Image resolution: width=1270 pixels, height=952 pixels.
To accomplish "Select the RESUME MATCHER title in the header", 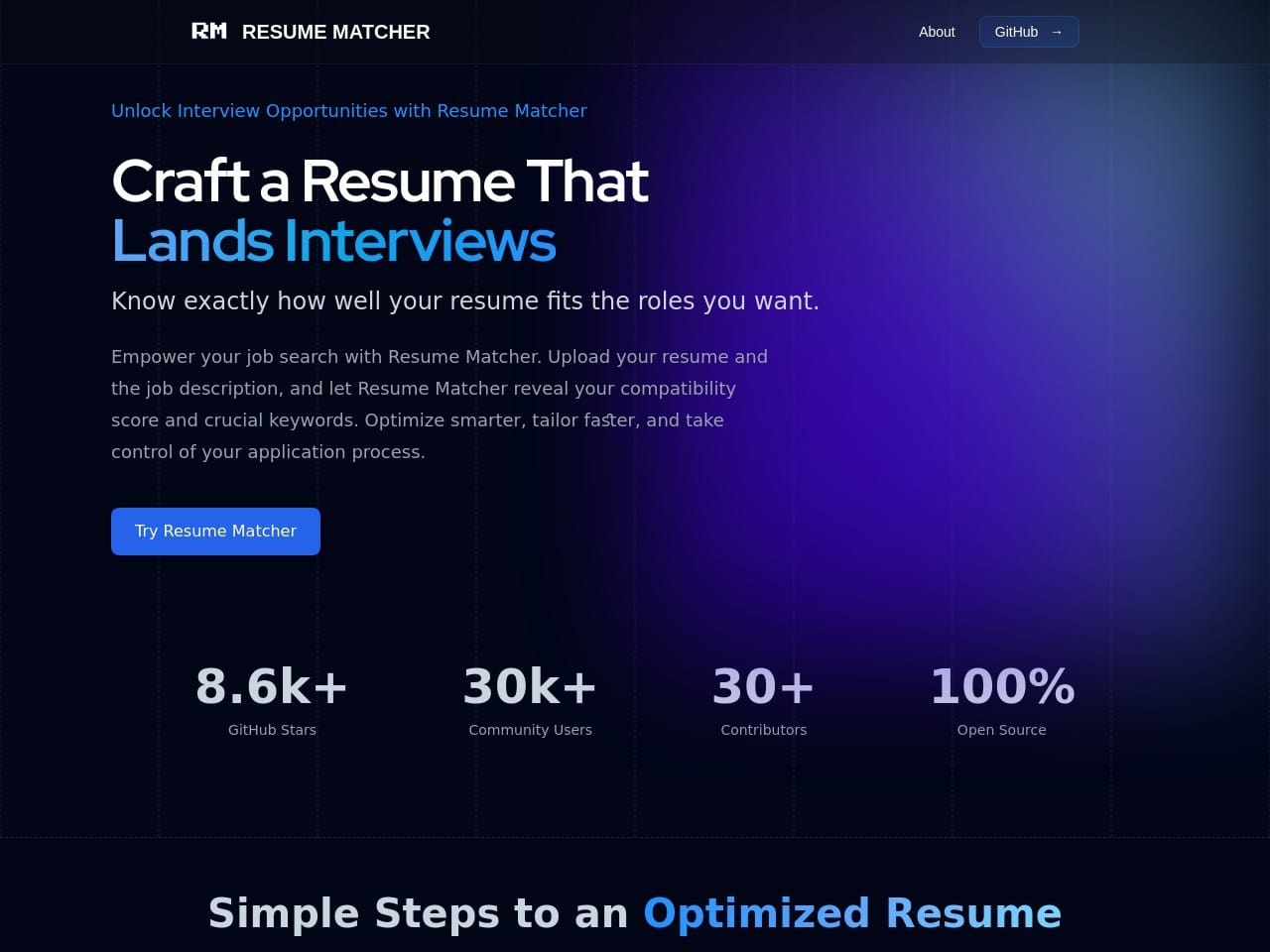I will 336,31.
